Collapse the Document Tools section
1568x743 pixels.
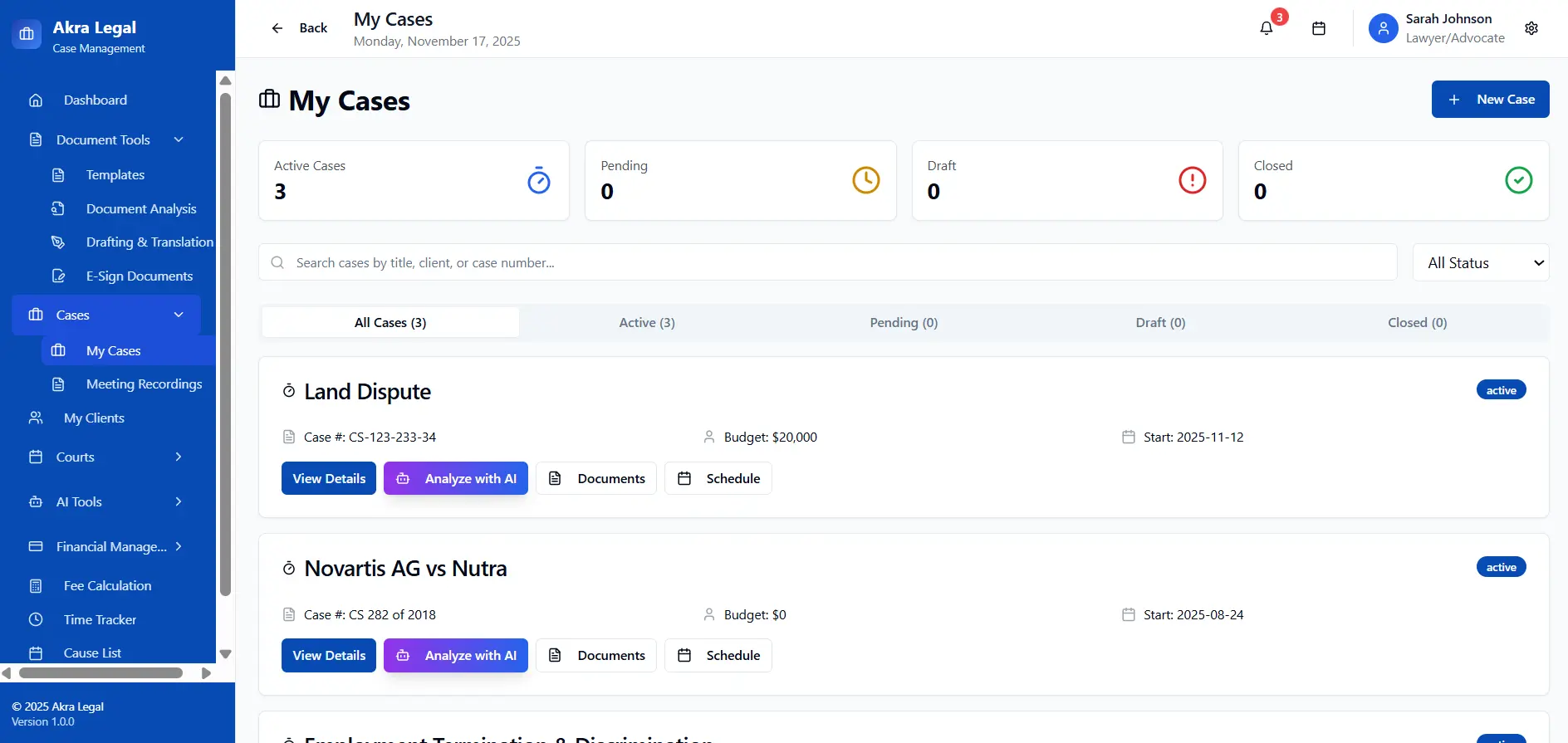tap(179, 139)
